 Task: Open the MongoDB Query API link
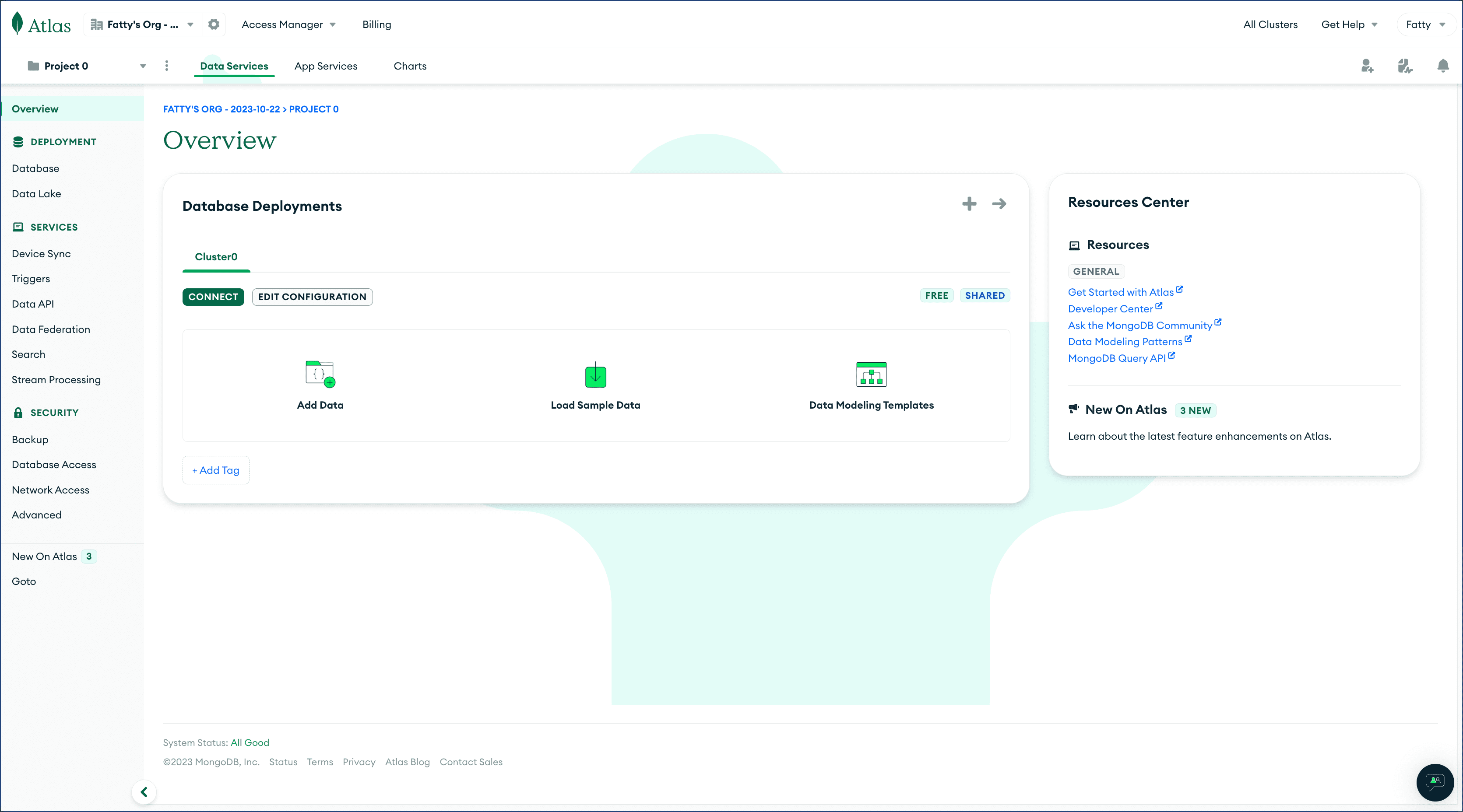[1117, 358]
